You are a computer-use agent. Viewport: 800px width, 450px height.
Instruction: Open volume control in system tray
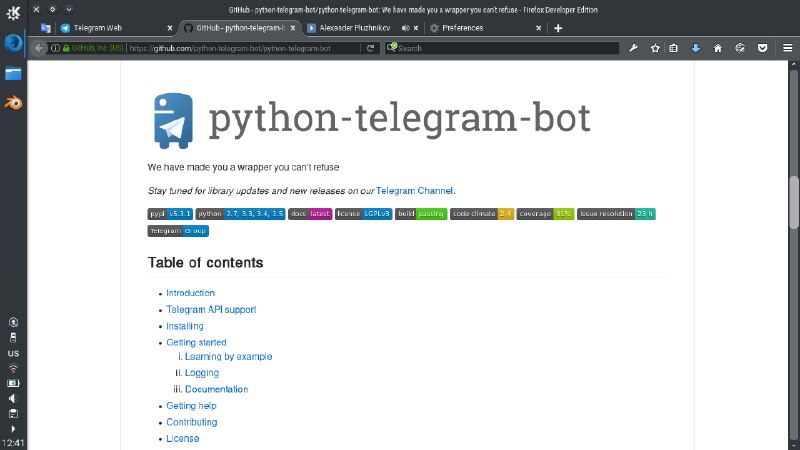coord(13,398)
